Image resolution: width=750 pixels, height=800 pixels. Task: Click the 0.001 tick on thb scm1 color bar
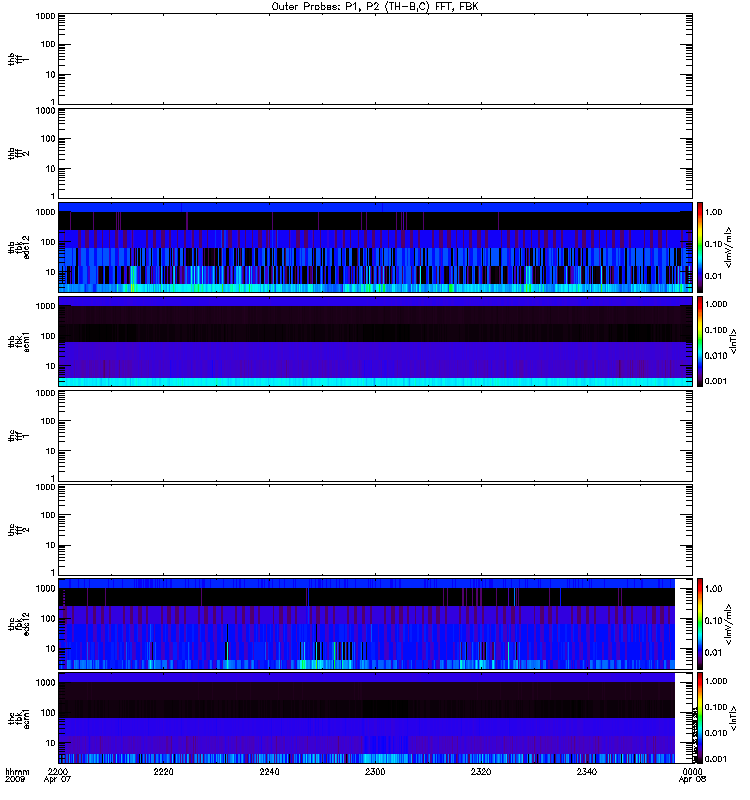tap(716, 381)
